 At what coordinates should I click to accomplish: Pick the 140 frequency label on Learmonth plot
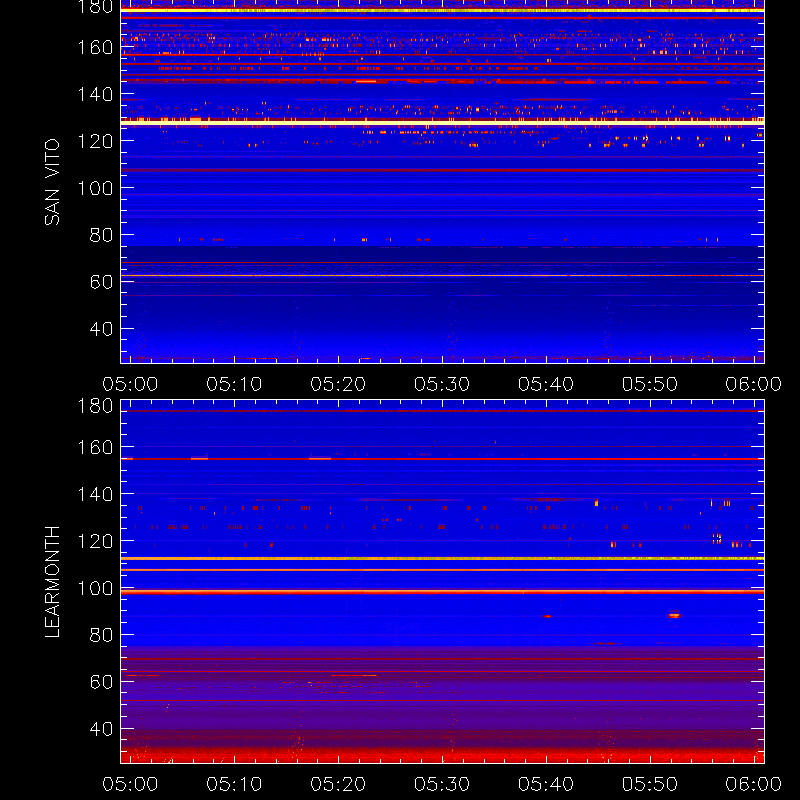point(95,494)
